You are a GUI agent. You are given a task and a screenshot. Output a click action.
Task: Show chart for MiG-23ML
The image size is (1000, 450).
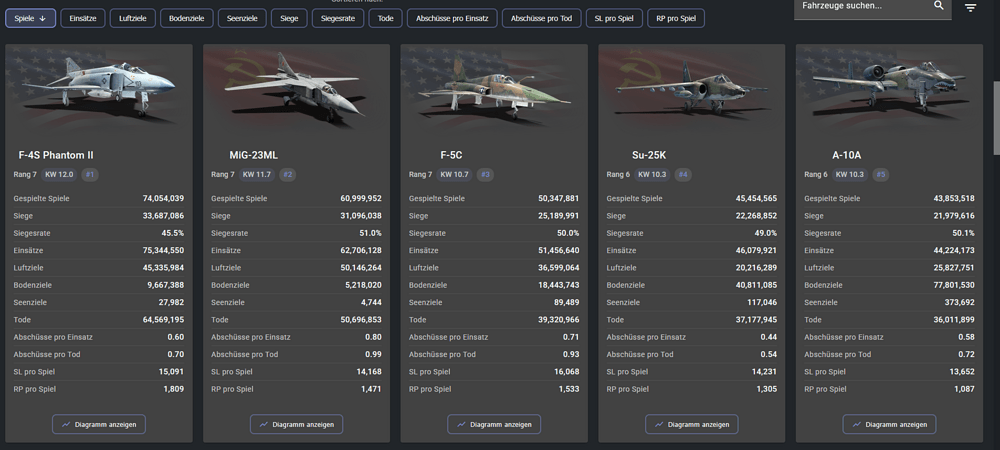coord(296,424)
